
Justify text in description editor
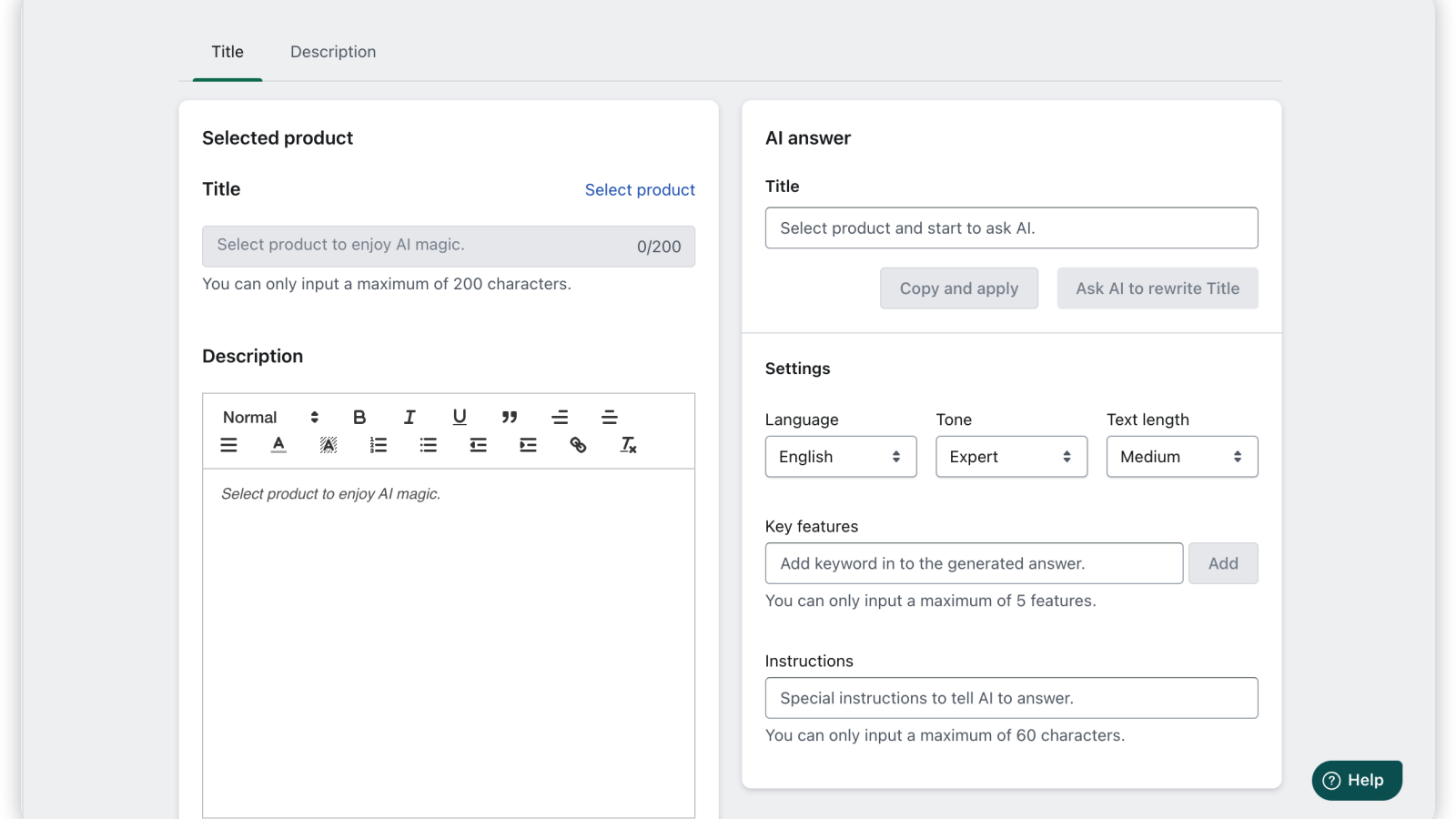pyautogui.click(x=228, y=445)
